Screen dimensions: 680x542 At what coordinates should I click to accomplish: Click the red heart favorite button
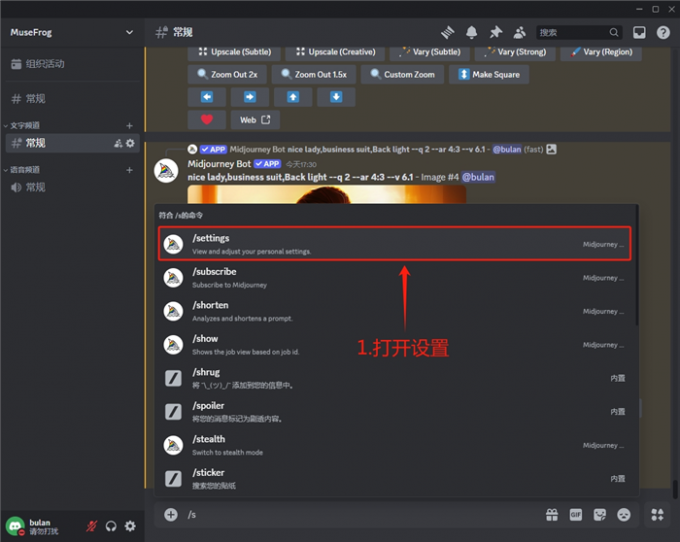(x=207, y=120)
